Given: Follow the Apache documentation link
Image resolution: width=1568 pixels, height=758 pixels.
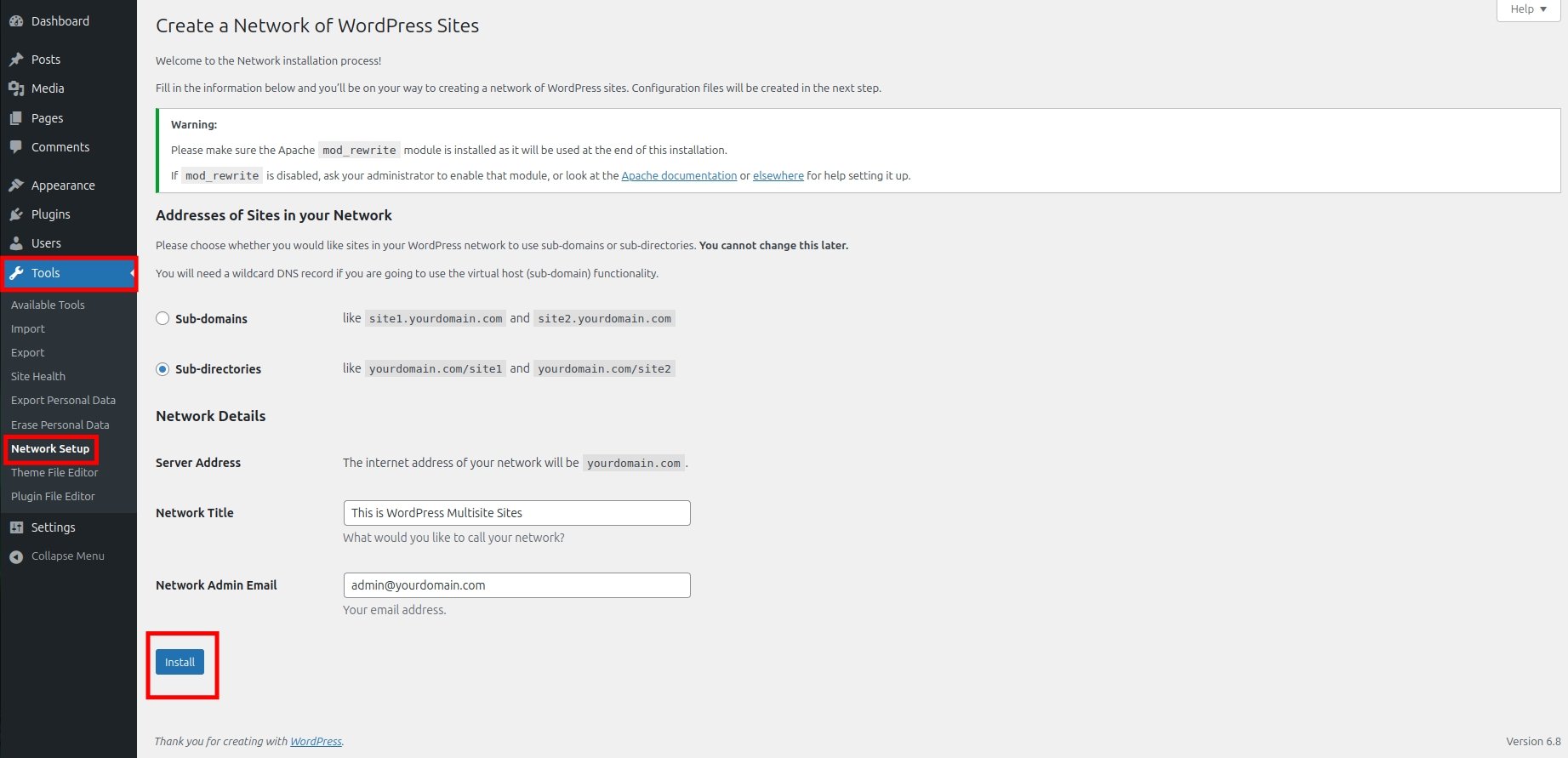Looking at the screenshot, I should (679, 175).
